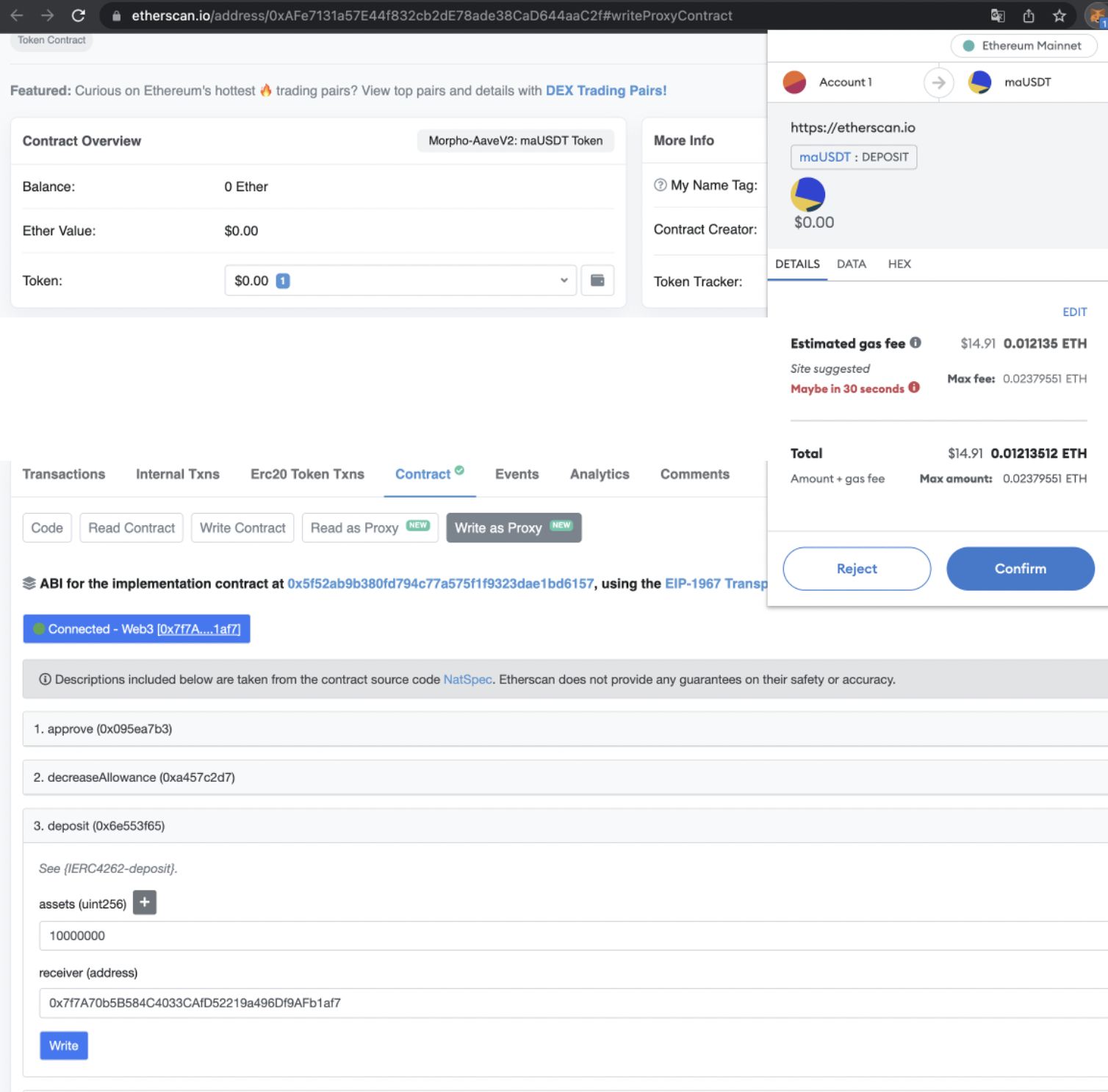
Task: Open the Ethereum Mainnet network selector
Action: point(1023,46)
